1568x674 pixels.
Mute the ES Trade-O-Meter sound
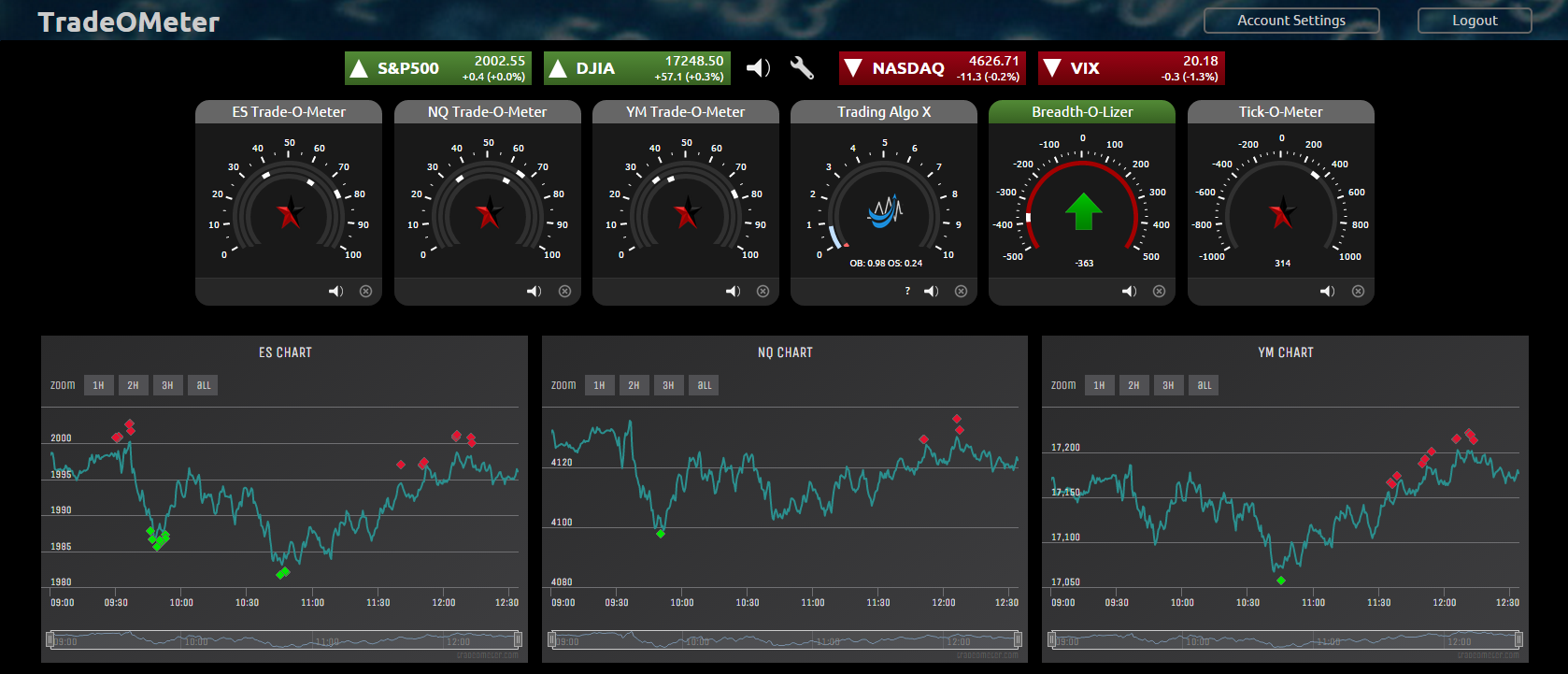click(x=335, y=292)
